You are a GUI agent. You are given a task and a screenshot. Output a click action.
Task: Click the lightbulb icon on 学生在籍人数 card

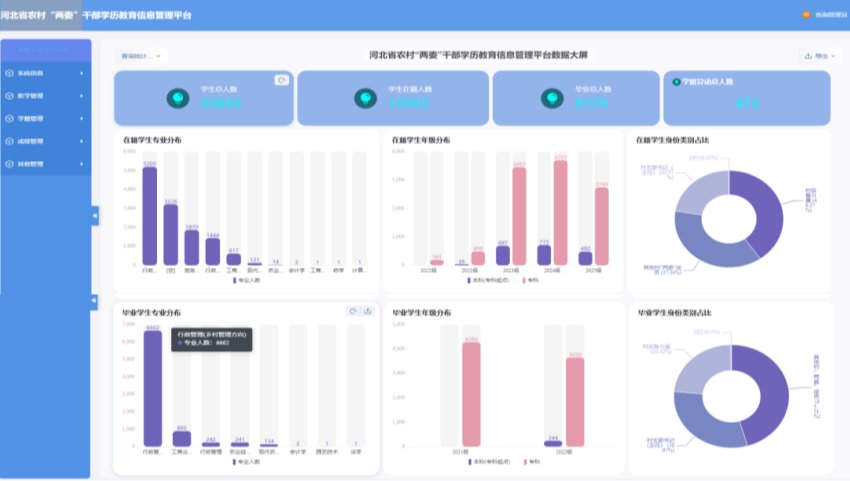(x=365, y=98)
